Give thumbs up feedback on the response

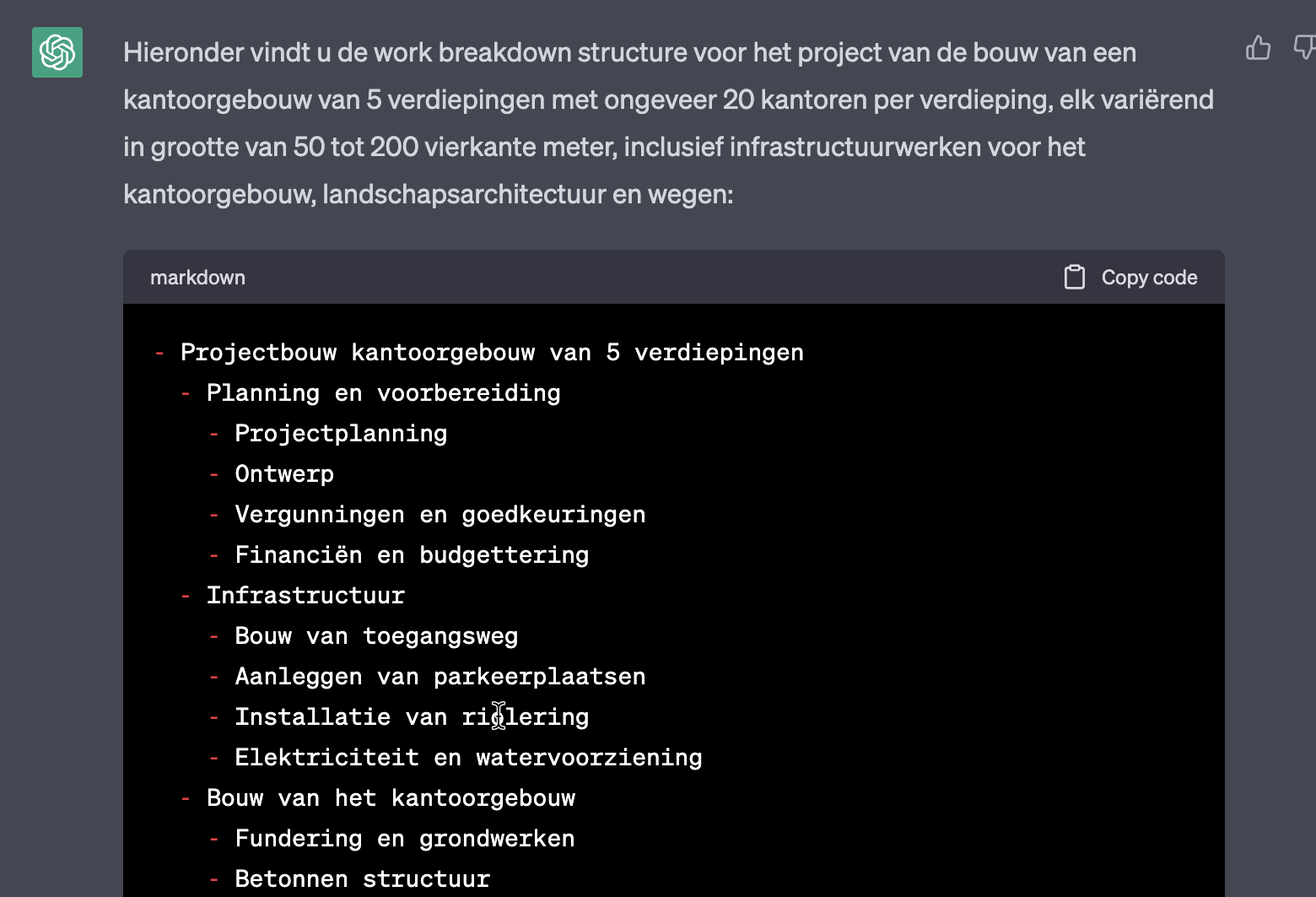click(x=1258, y=49)
